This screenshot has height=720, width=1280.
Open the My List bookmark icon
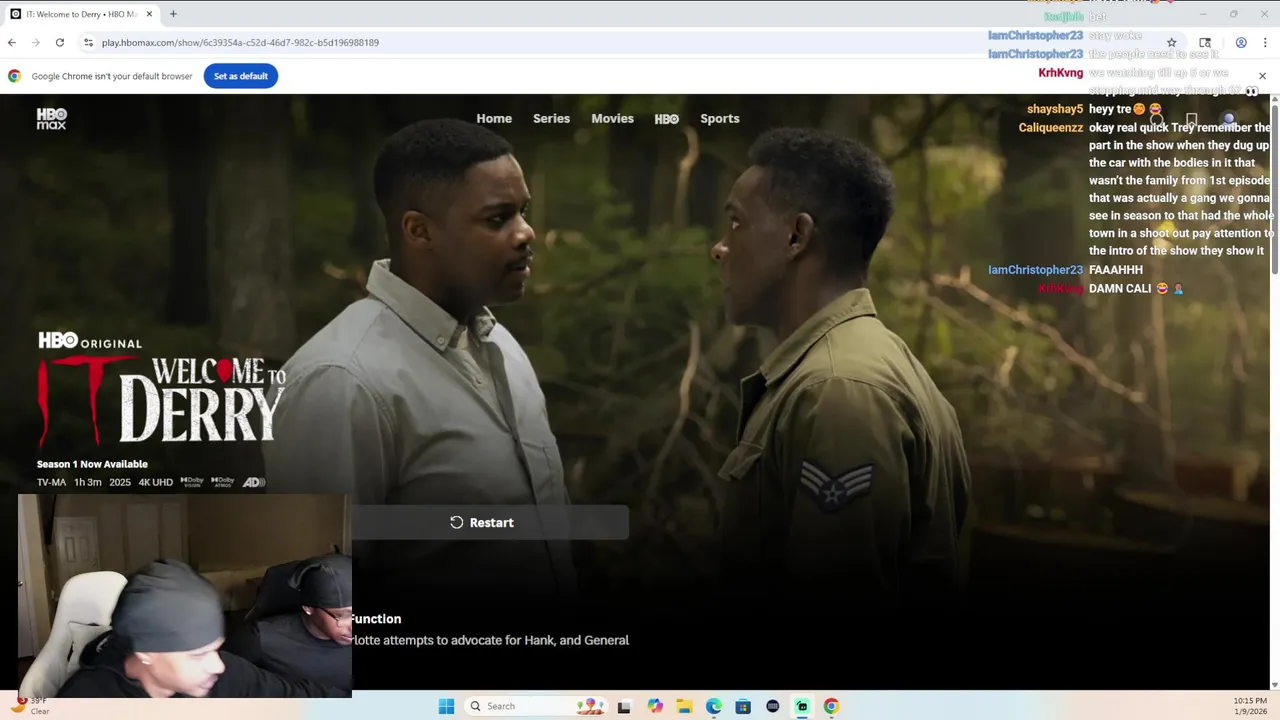(x=1191, y=119)
